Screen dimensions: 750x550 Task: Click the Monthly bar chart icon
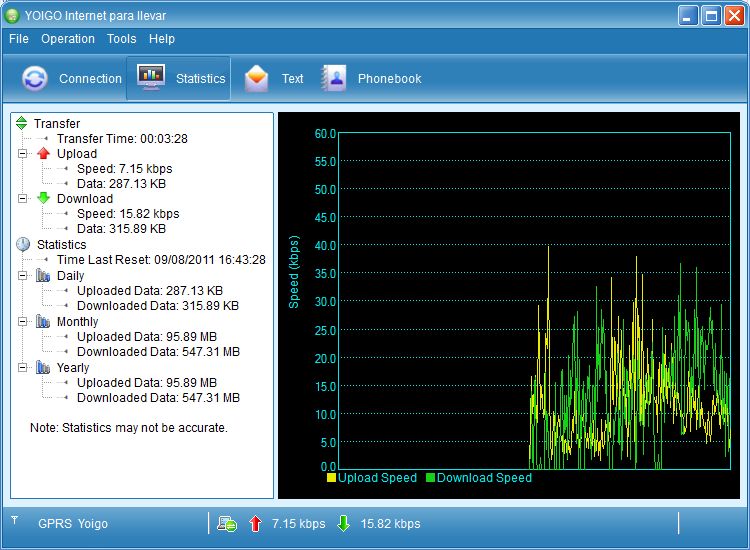43,321
